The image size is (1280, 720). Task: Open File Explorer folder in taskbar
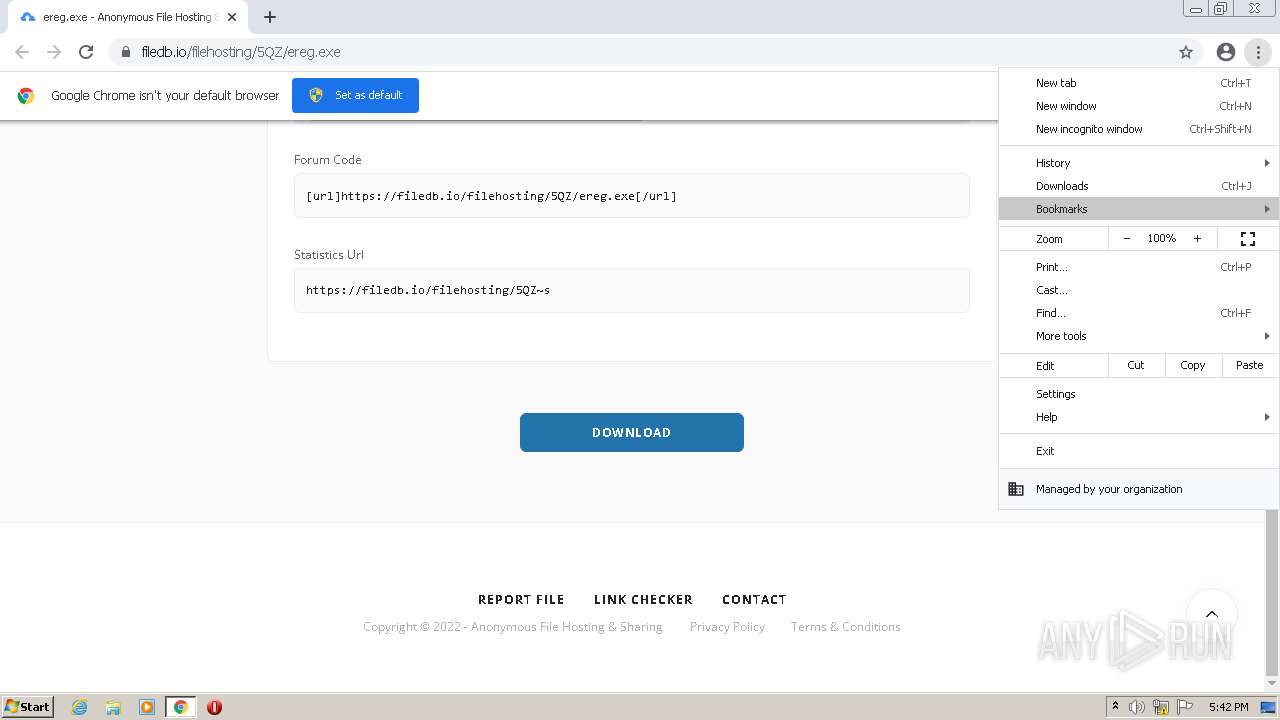(113, 707)
